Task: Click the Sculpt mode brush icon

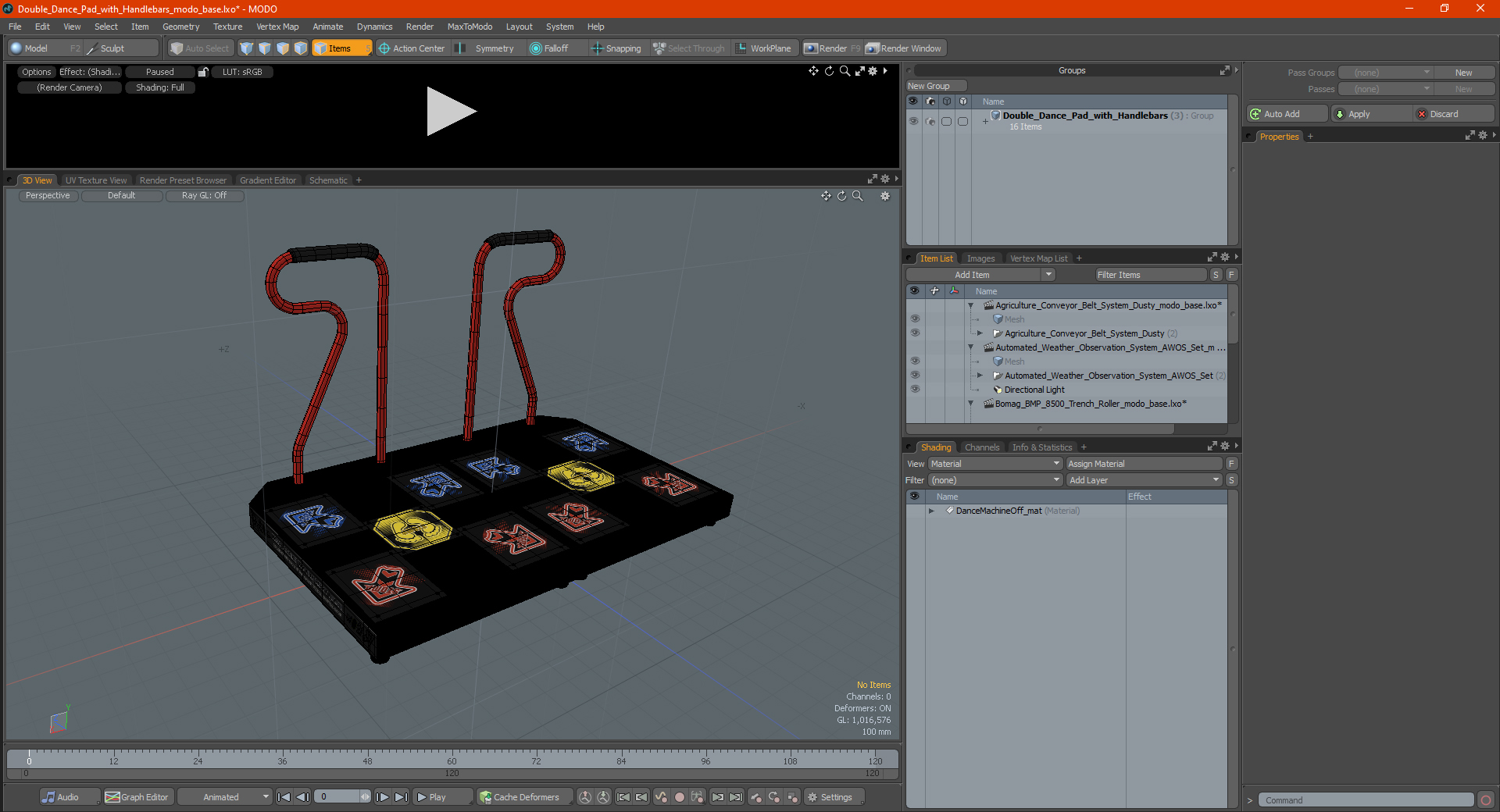Action: click(x=92, y=48)
